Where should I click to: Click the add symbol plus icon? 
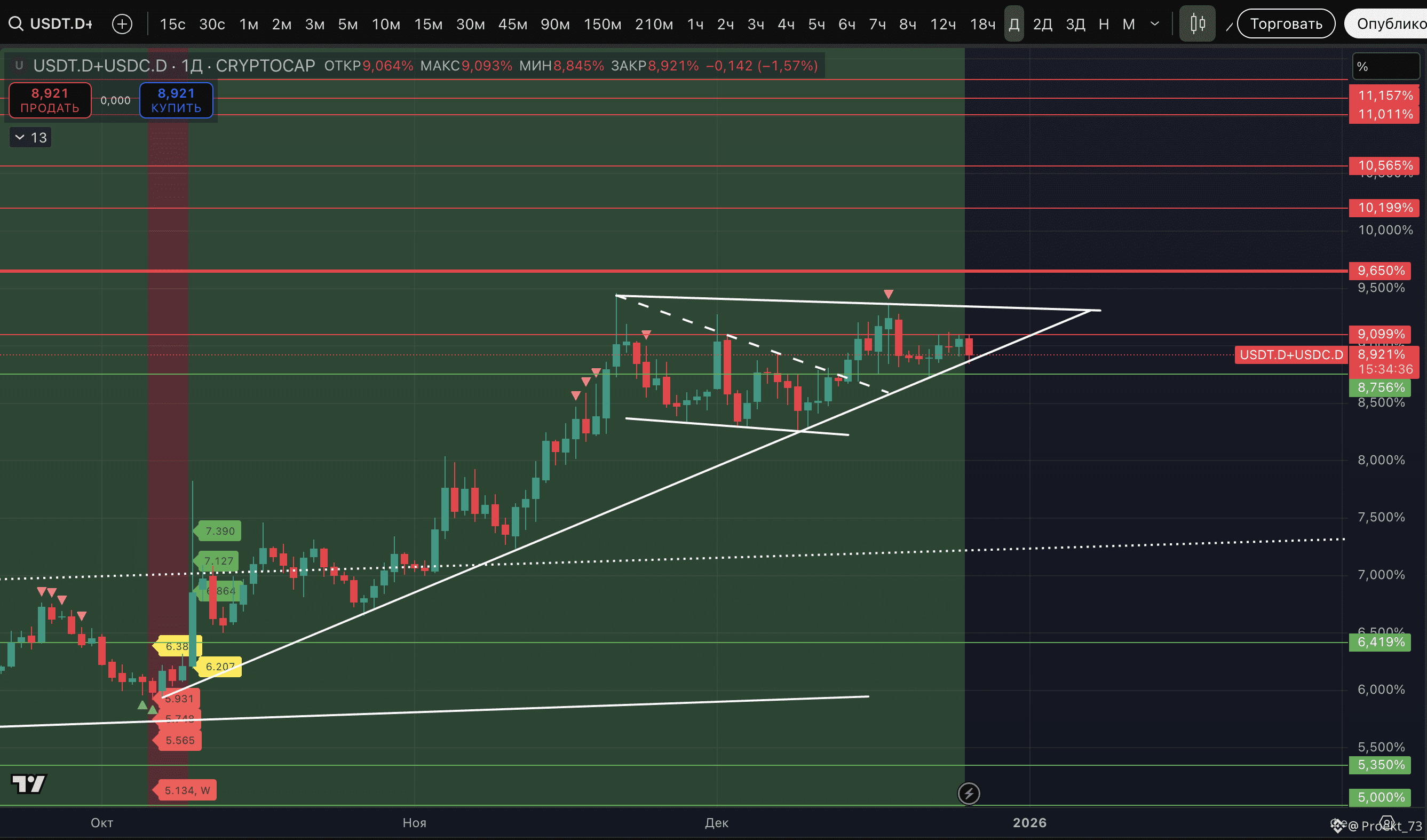pyautogui.click(x=122, y=24)
